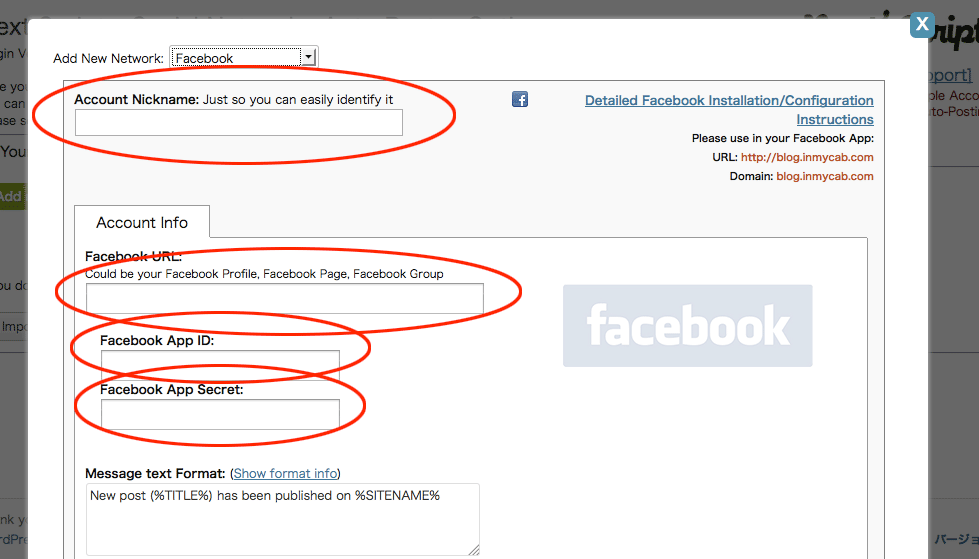
Task: Click into the Facebook URL field
Action: (x=284, y=298)
